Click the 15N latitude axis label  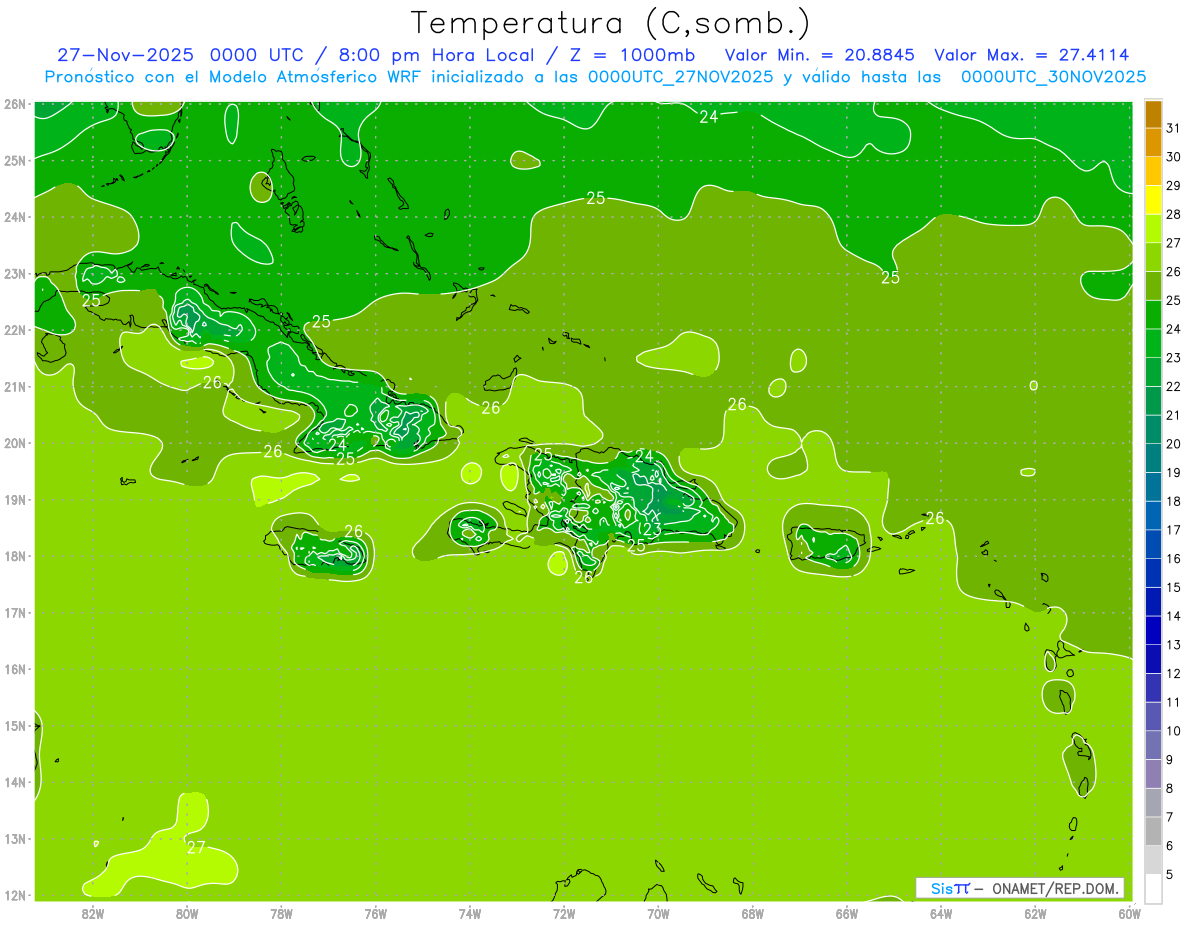pyautogui.click(x=14, y=725)
